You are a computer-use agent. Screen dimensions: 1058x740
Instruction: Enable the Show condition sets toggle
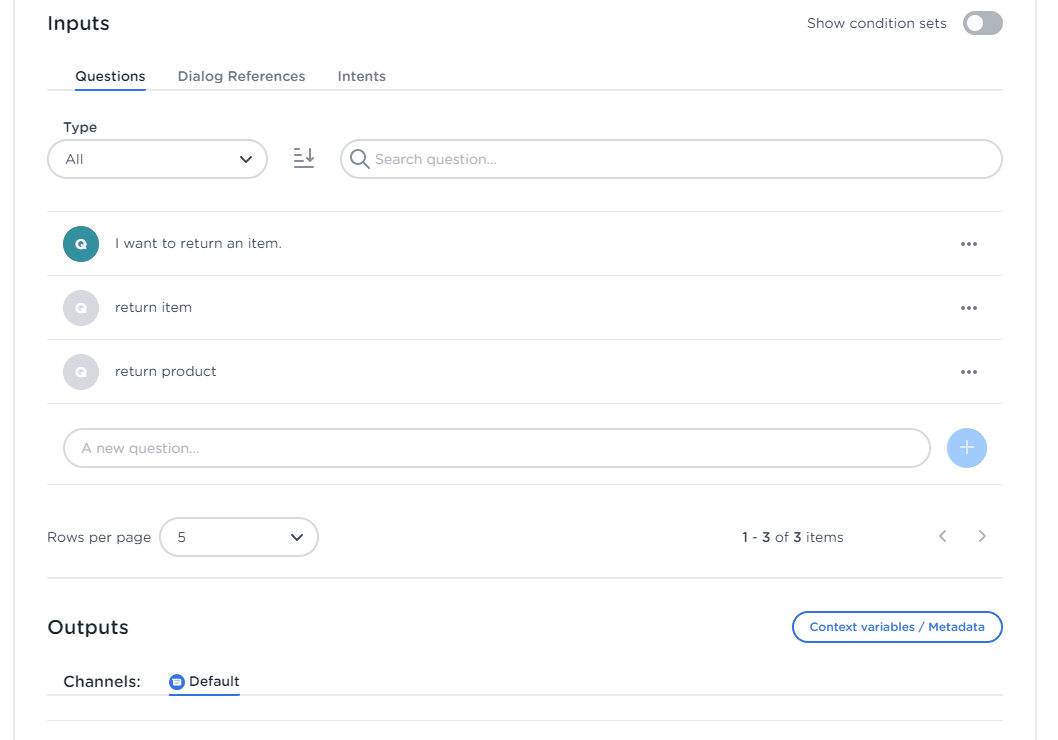(x=982, y=23)
